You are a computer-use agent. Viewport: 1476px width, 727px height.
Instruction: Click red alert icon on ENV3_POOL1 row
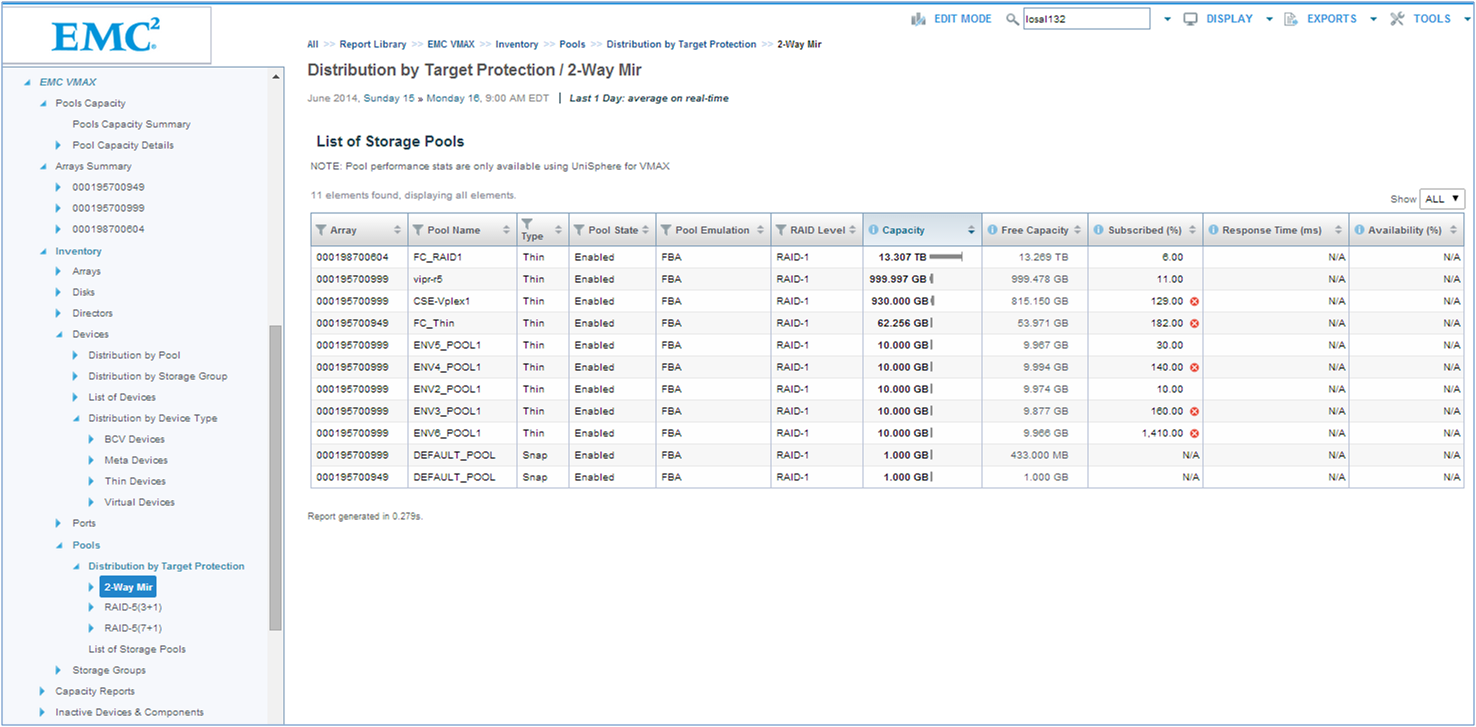tap(1194, 411)
